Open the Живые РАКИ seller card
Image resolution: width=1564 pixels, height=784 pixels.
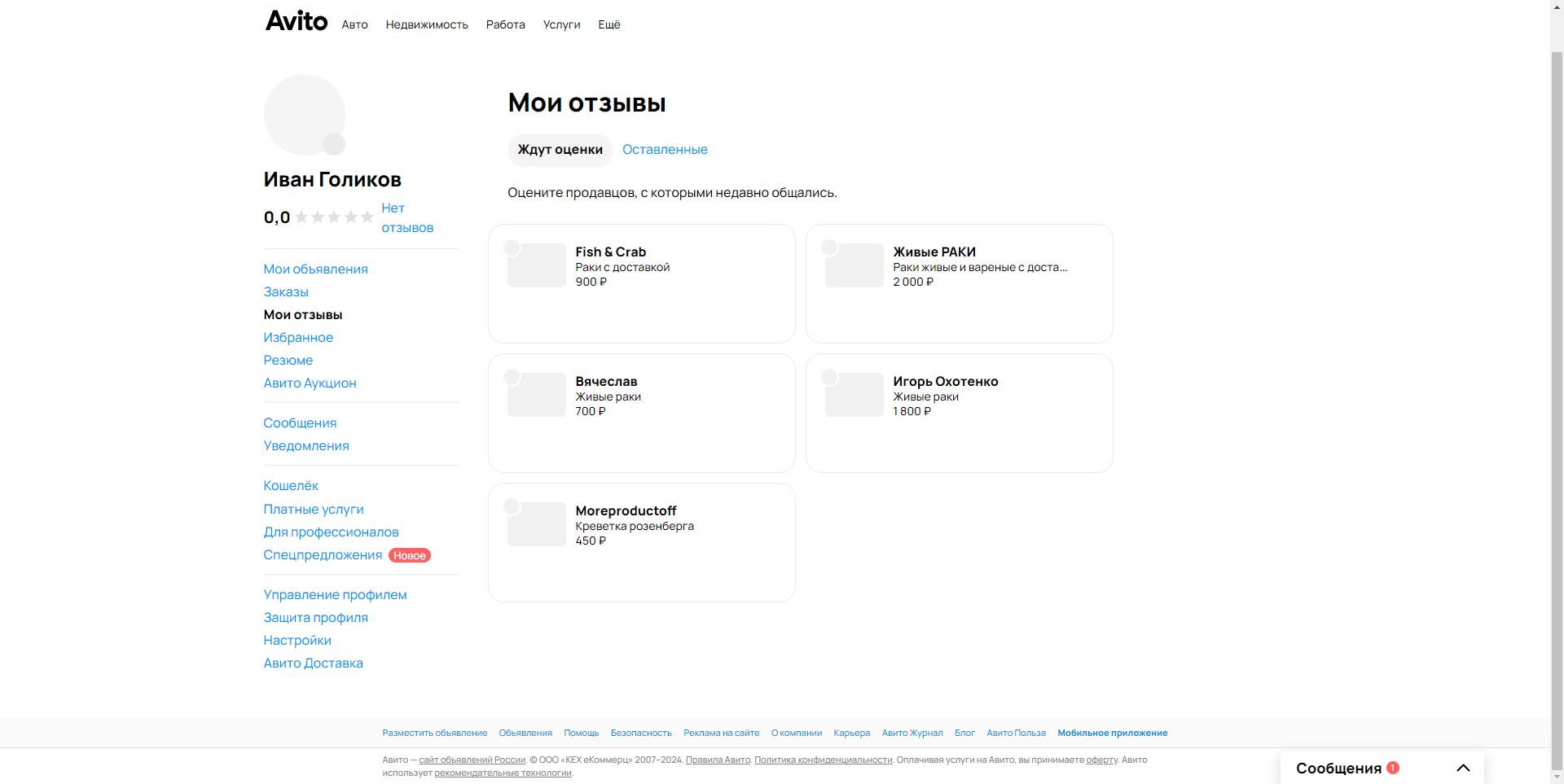pos(960,283)
